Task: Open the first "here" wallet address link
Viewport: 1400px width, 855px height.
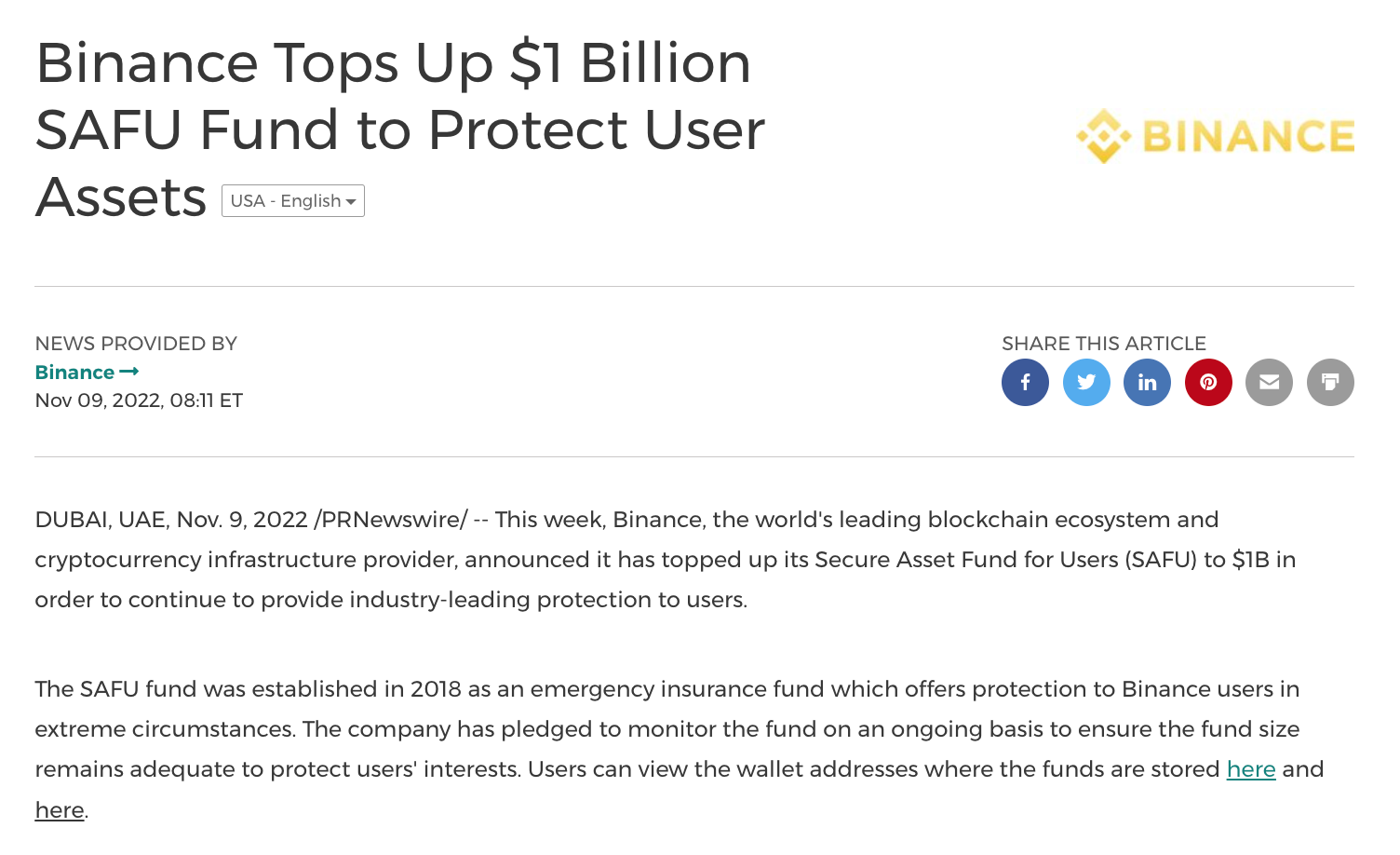Action: coord(1251,769)
